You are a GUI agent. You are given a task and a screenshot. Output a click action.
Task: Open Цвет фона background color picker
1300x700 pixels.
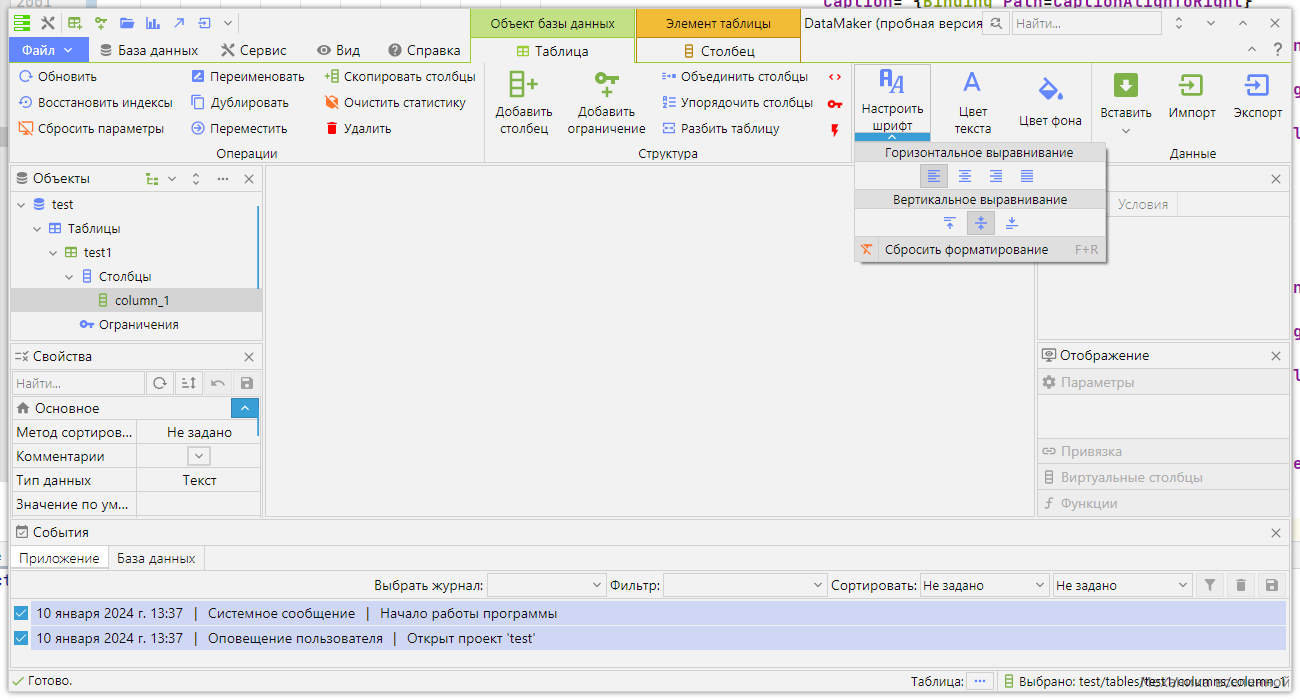1050,102
